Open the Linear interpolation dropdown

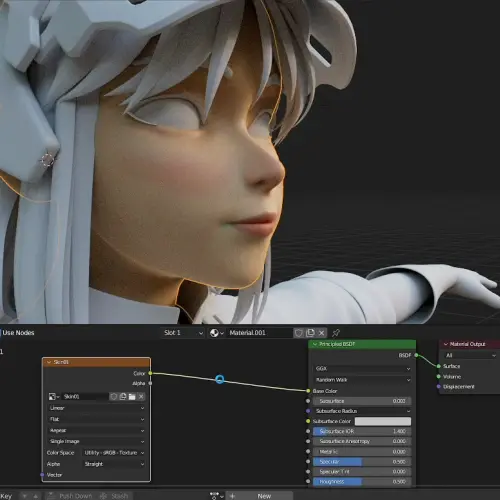(97, 408)
